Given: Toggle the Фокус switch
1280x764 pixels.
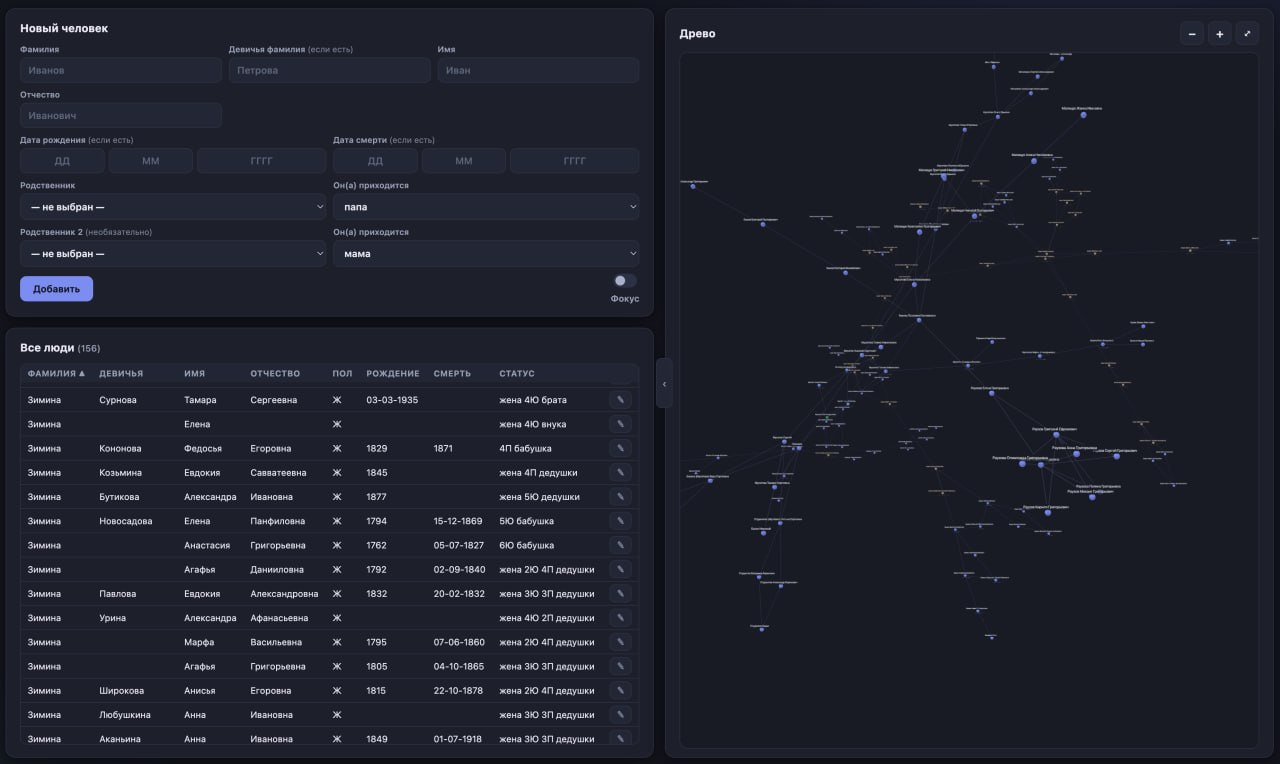Looking at the screenshot, I should click(x=625, y=281).
